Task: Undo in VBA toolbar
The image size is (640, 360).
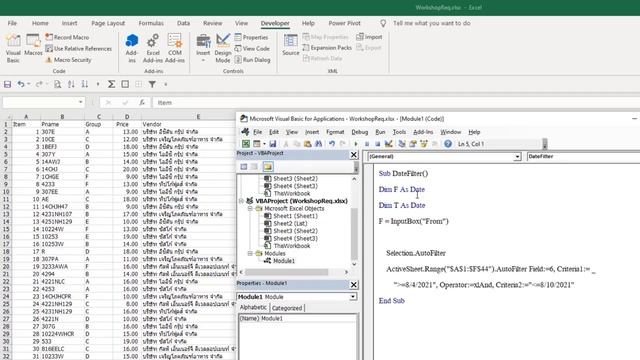Action: point(332,144)
